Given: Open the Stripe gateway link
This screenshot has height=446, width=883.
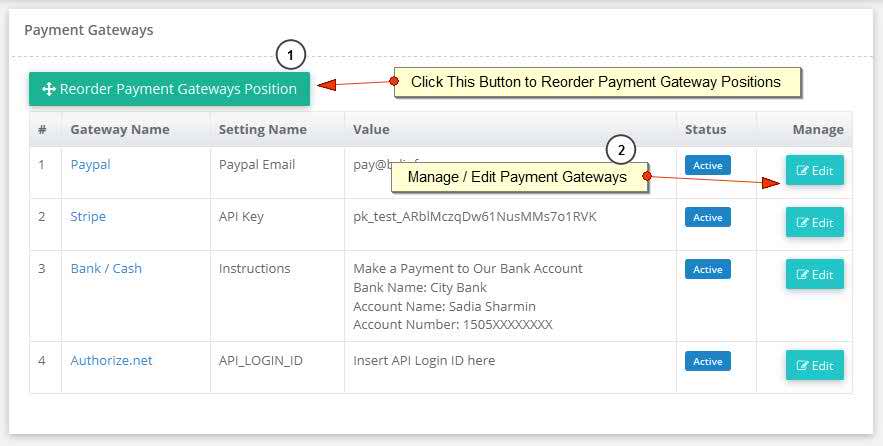Looking at the screenshot, I should click(88, 216).
